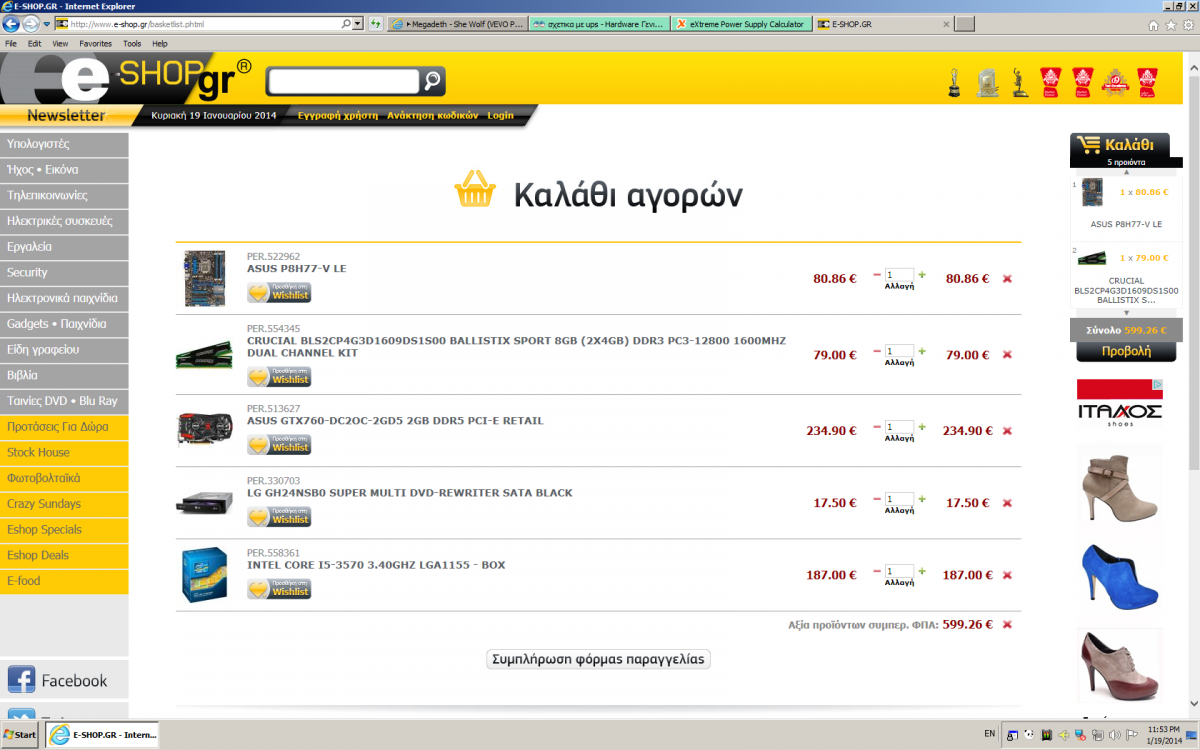Remove ASUS P8H77-V LE with red X
This screenshot has width=1200, height=750.
[x=1007, y=279]
